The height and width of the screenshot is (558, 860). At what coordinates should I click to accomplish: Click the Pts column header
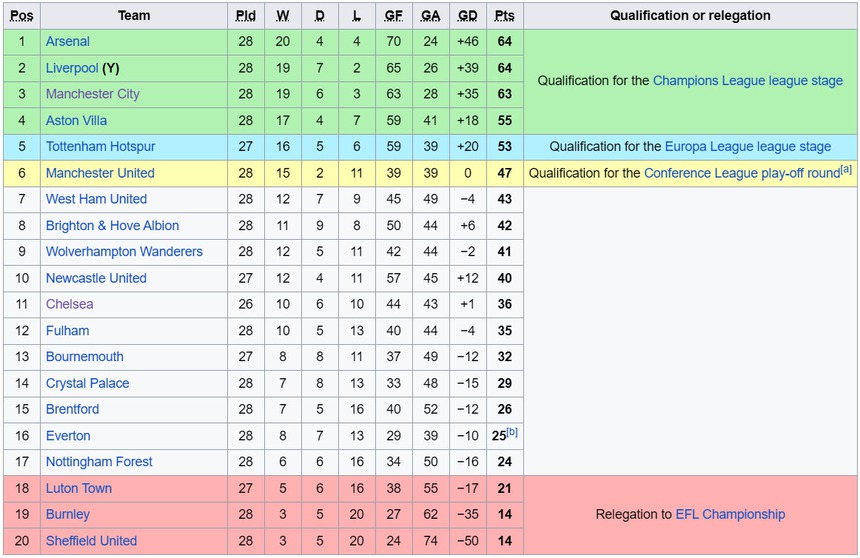click(505, 16)
